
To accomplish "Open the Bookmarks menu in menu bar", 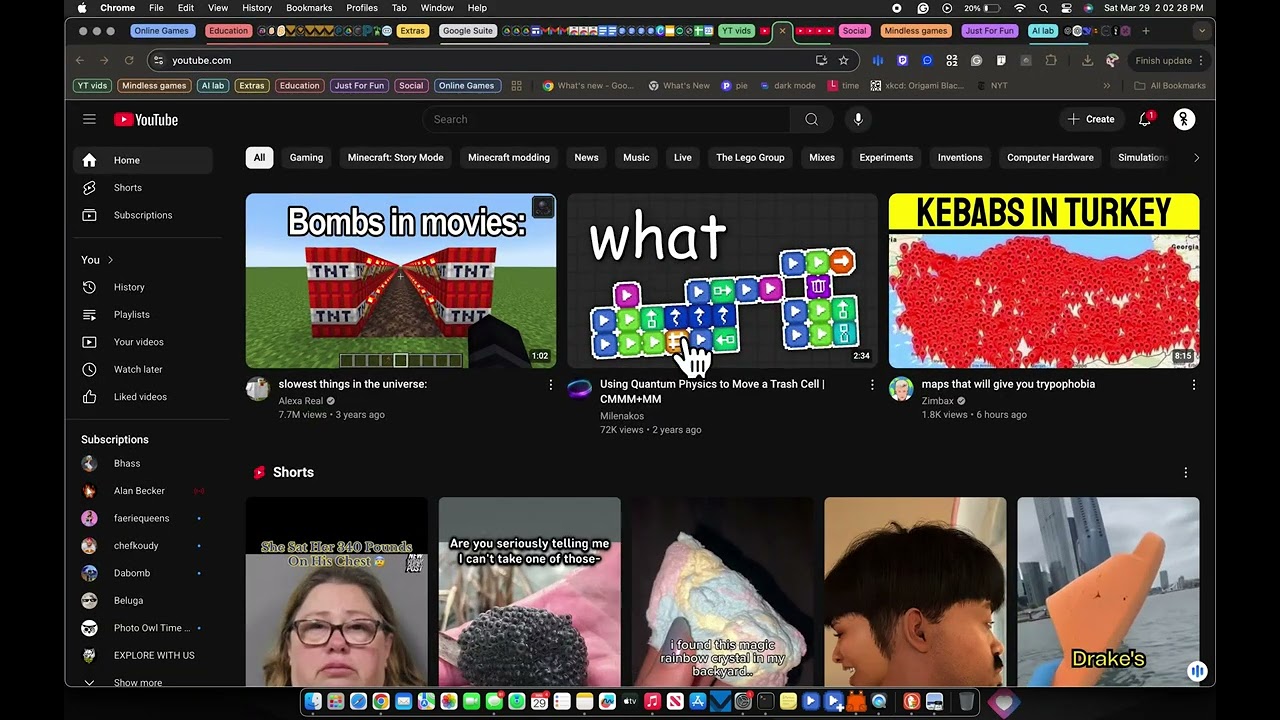I will [x=309, y=8].
